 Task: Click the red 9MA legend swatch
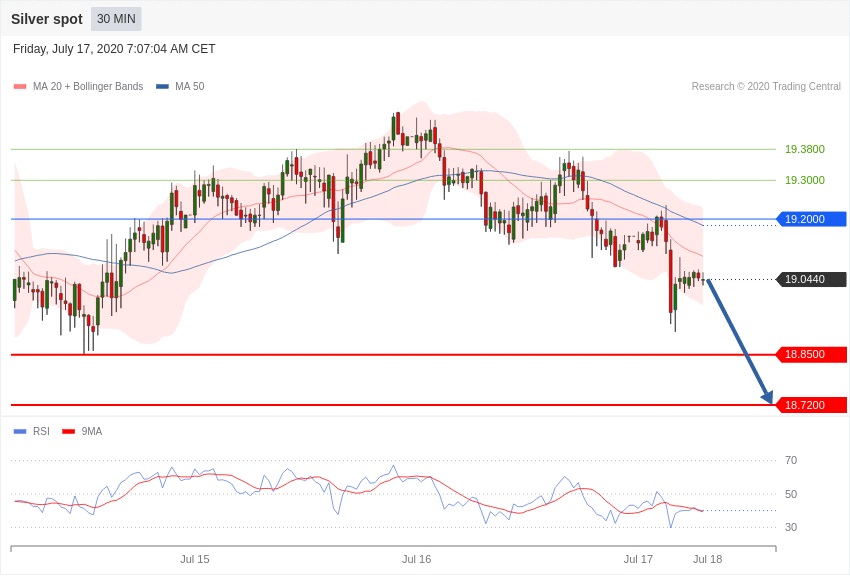point(68,432)
